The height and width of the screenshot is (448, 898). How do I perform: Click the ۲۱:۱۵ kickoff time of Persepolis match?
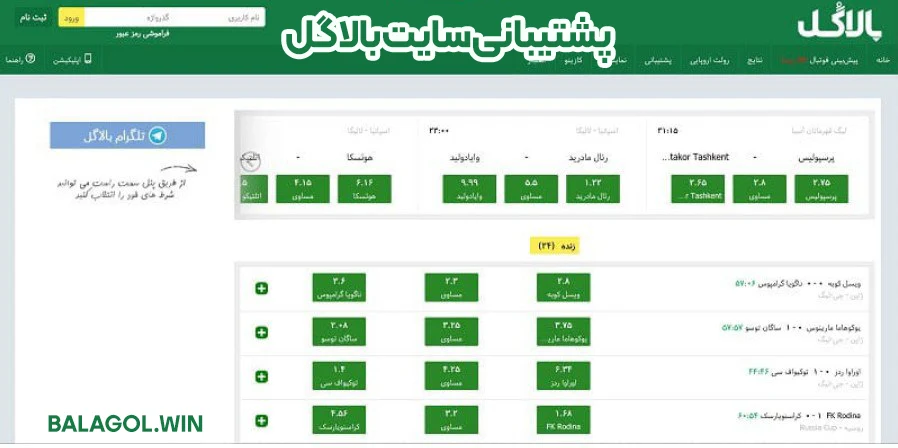tap(668, 131)
